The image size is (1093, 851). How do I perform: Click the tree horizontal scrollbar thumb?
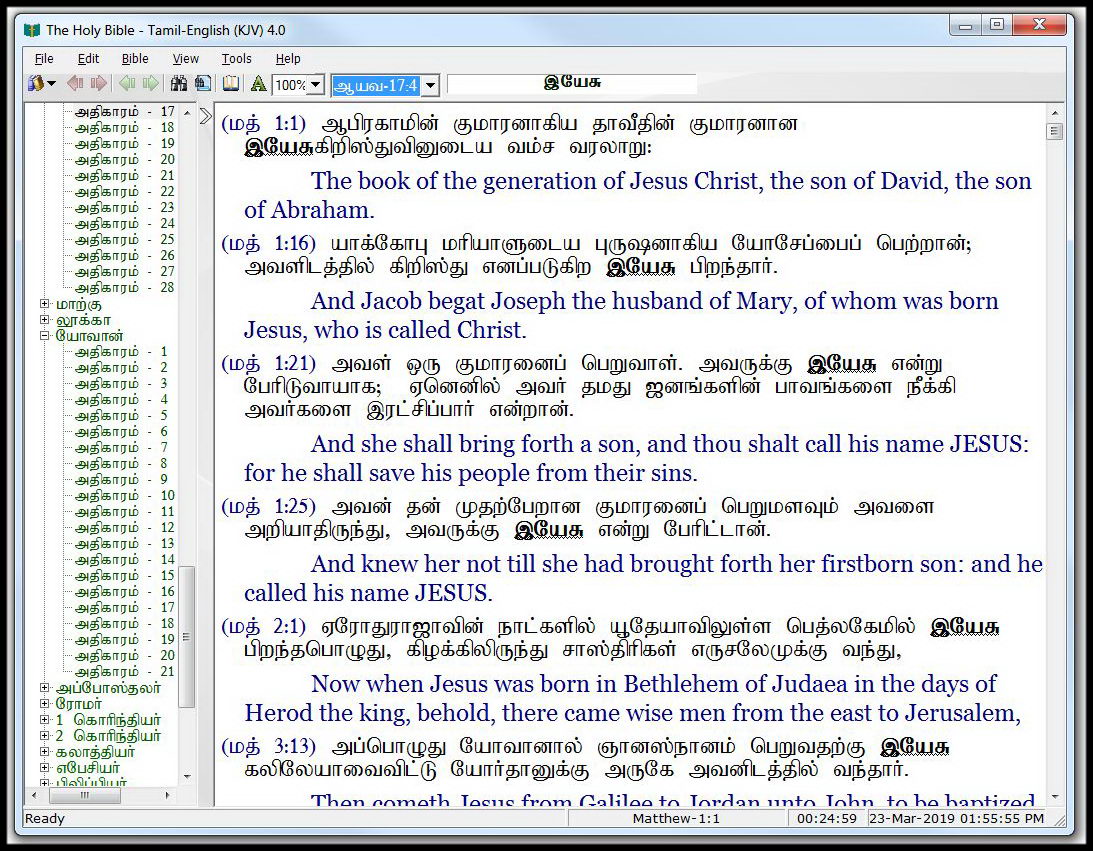(x=84, y=795)
